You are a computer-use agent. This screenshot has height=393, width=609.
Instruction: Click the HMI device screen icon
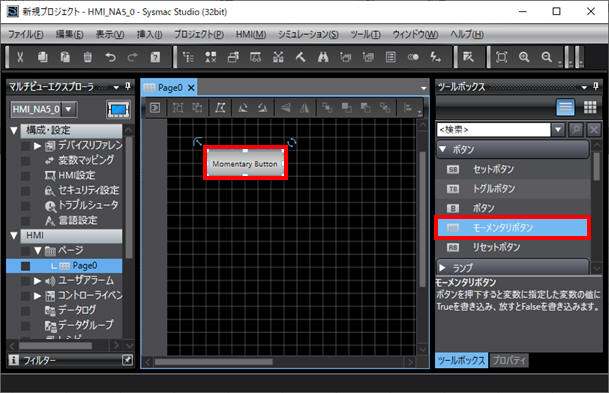[x=118, y=110]
